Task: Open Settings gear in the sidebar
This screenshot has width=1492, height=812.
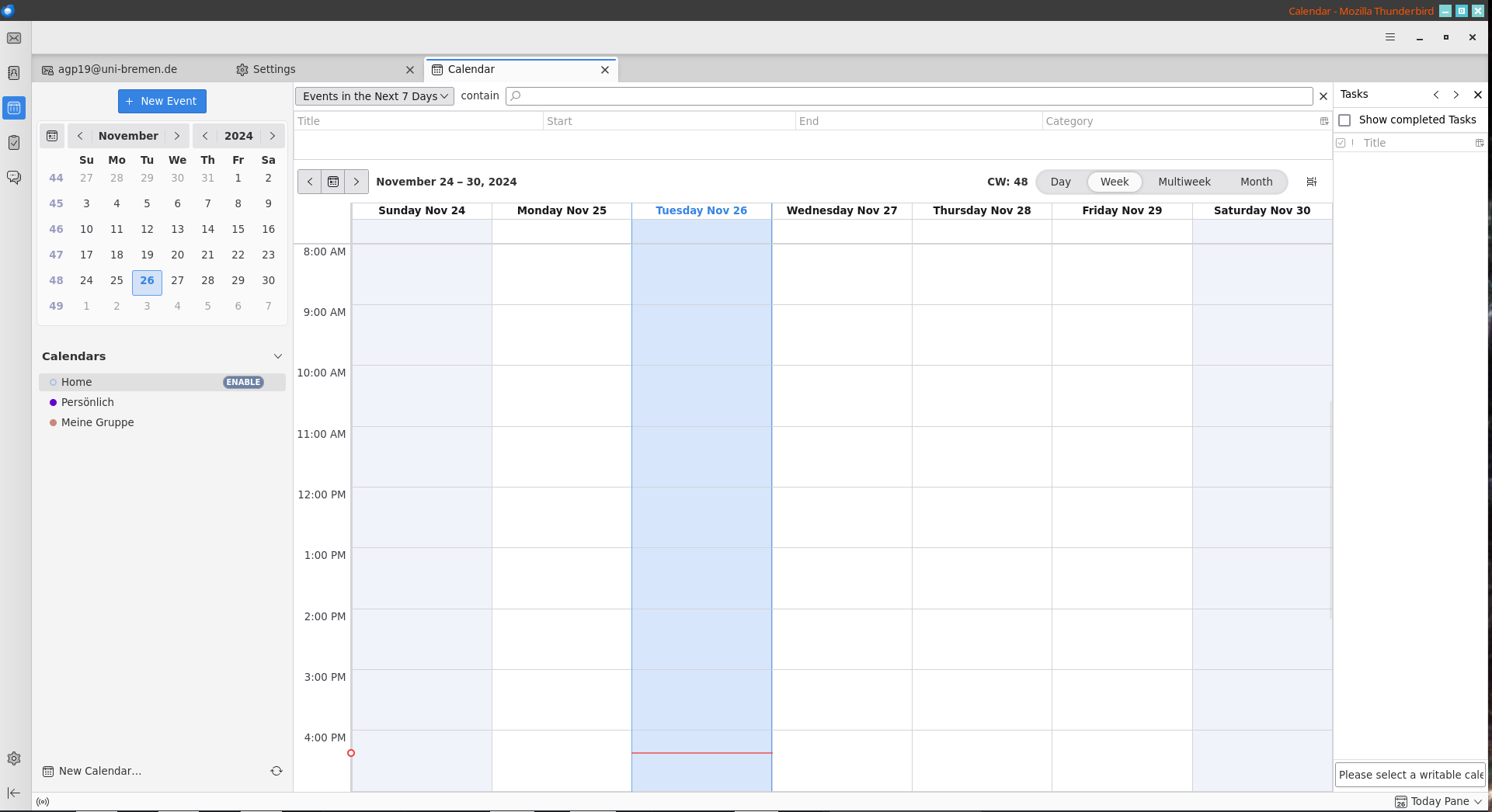Action: (14, 758)
